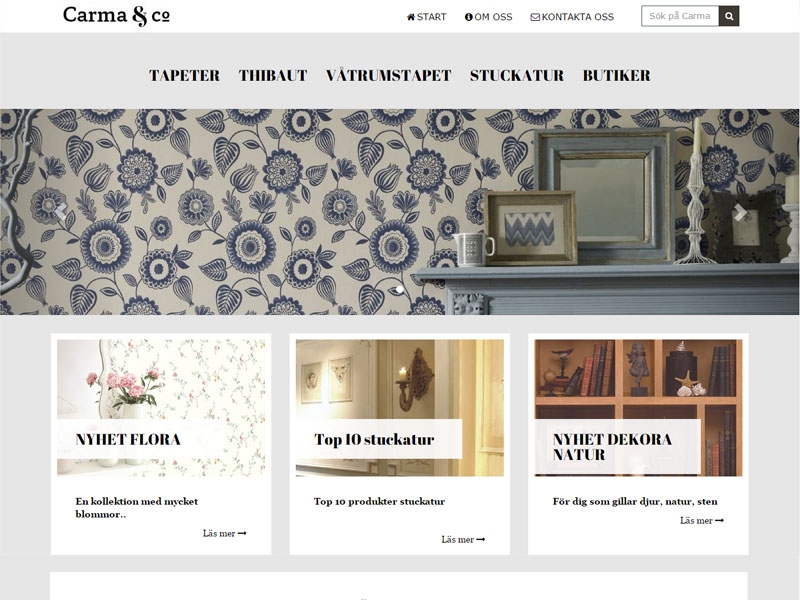Open the STUCKATUR menu item
The width and height of the screenshot is (800, 600).
pos(517,76)
